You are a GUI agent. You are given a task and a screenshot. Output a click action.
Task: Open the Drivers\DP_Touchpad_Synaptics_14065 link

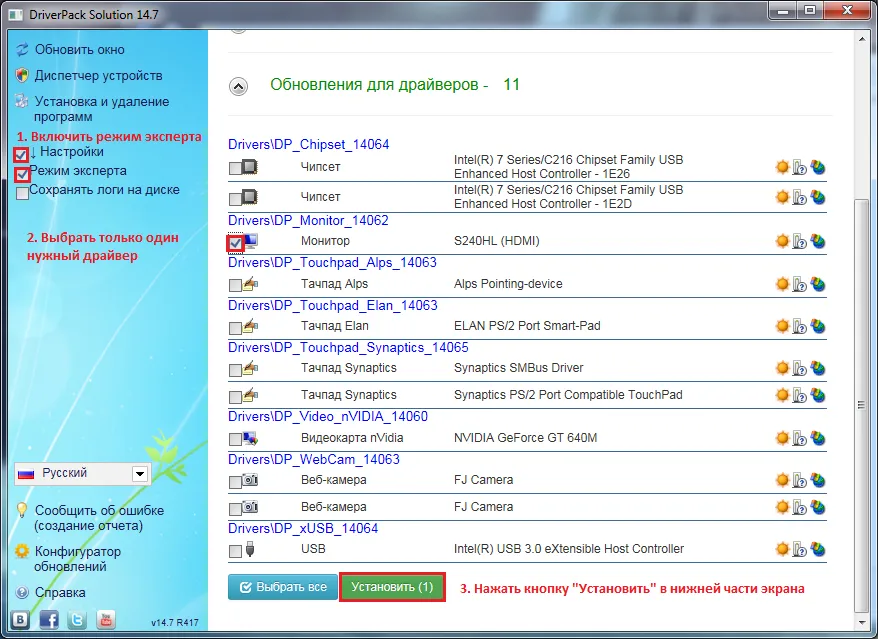[x=348, y=347]
